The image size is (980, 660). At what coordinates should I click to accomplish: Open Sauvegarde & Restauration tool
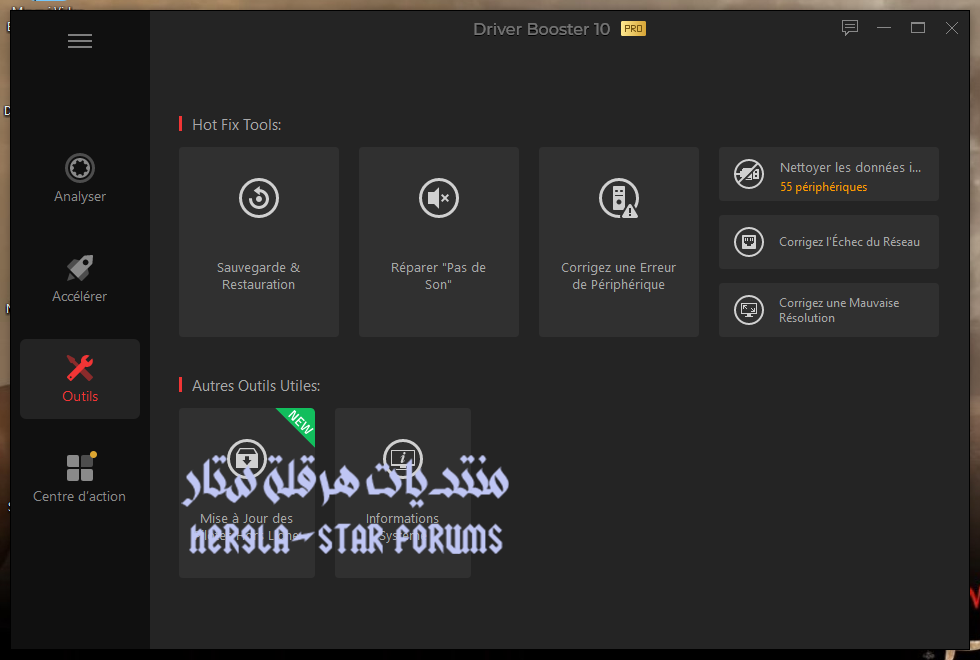(x=259, y=242)
